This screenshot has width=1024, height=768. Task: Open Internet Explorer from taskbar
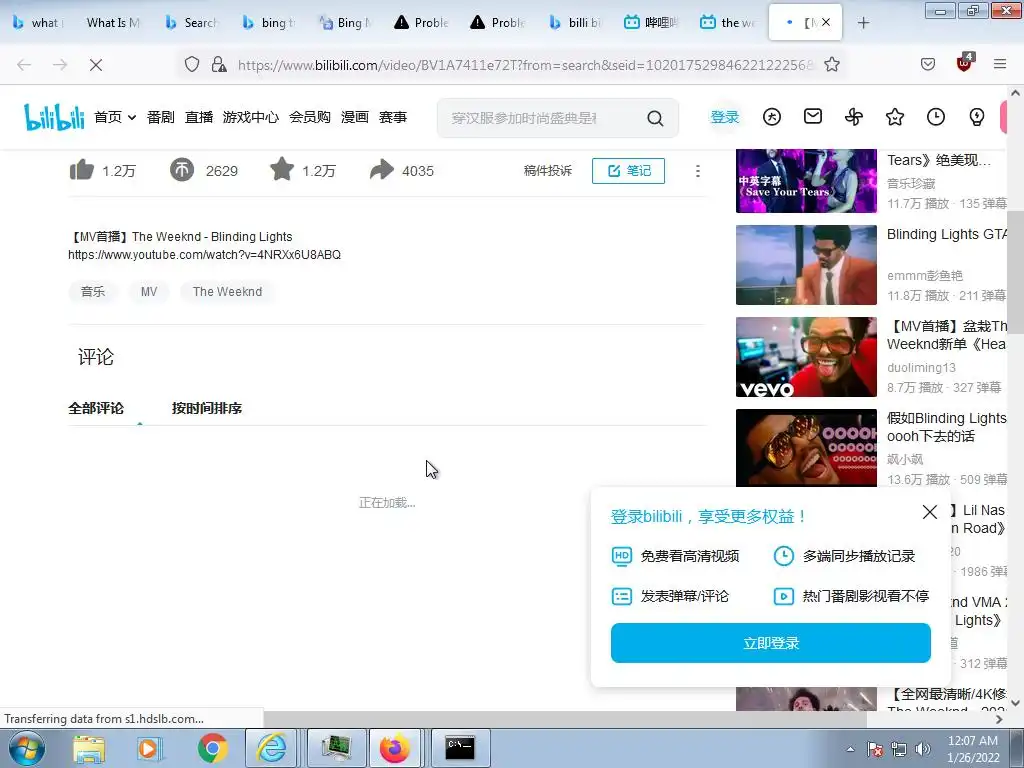coord(271,748)
